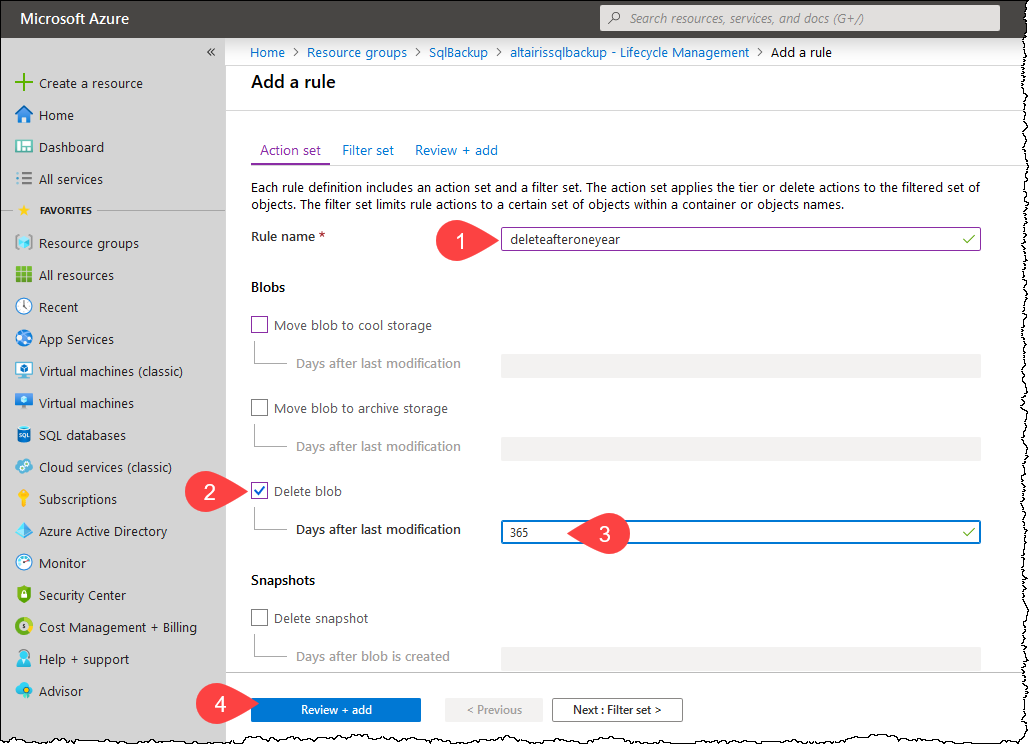Screen dimensions: 1029x744
Task: Select Azure Active Directory in favorites
Action: pyautogui.click(x=102, y=531)
